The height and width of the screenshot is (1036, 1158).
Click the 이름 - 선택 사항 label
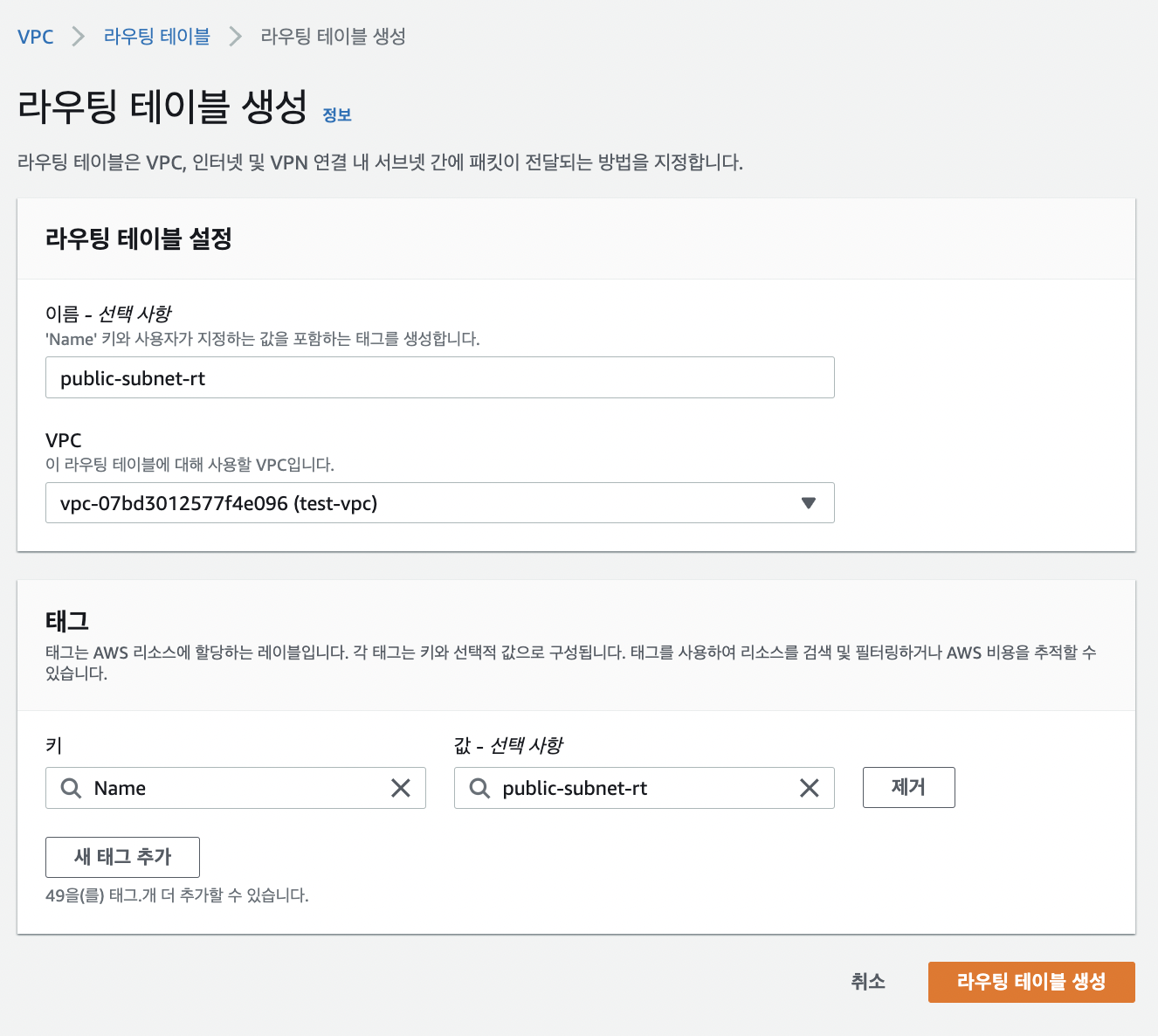[108, 314]
